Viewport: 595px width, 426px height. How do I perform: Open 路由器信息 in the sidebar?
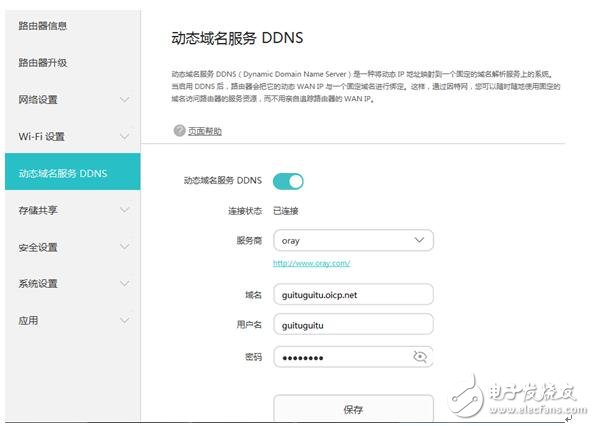tap(42, 26)
